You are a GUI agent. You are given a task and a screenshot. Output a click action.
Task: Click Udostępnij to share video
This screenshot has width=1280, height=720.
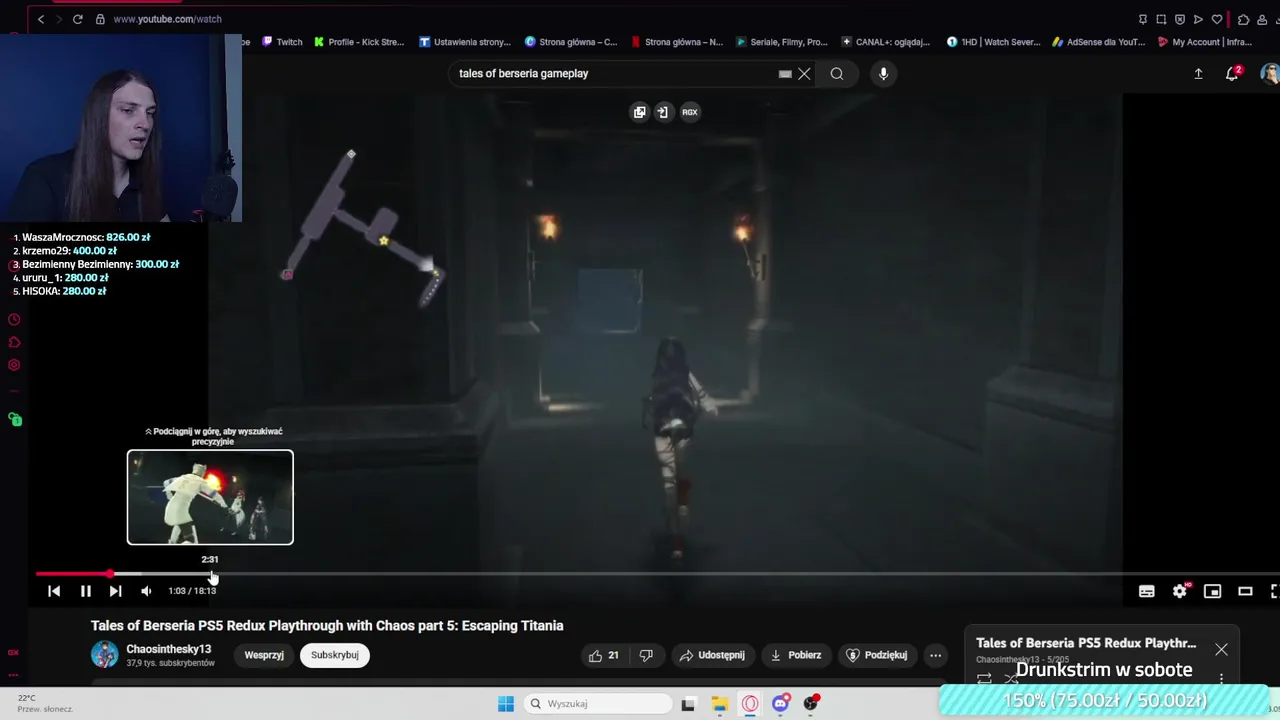(x=712, y=655)
